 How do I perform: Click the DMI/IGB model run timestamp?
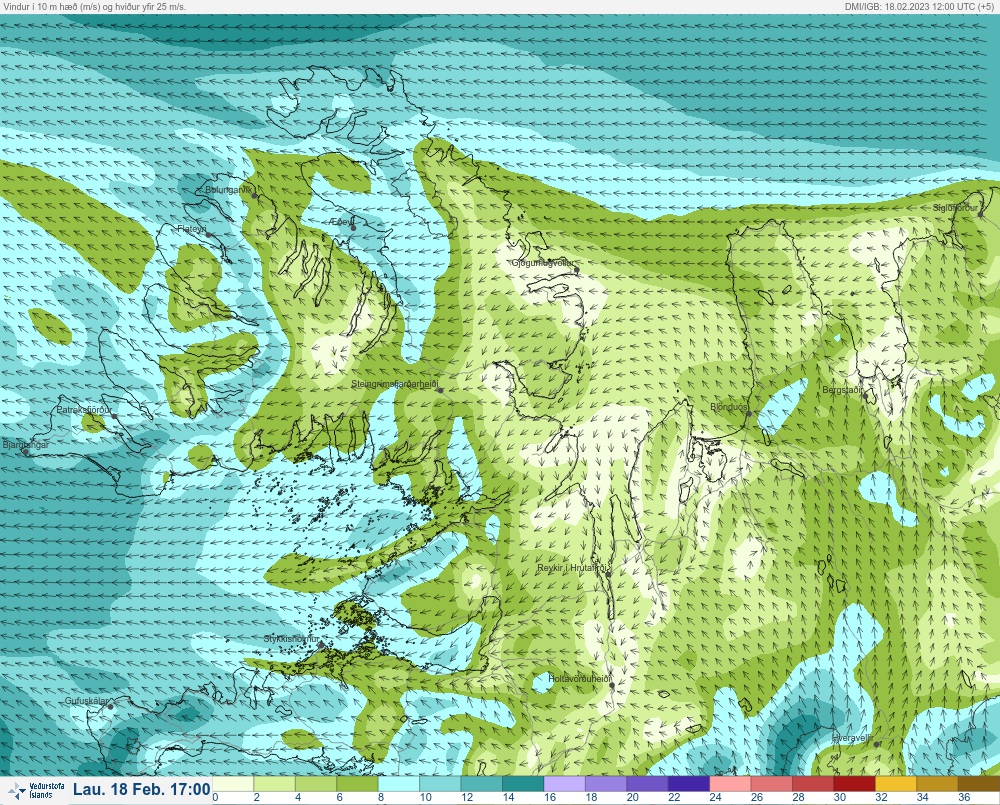(x=918, y=6)
